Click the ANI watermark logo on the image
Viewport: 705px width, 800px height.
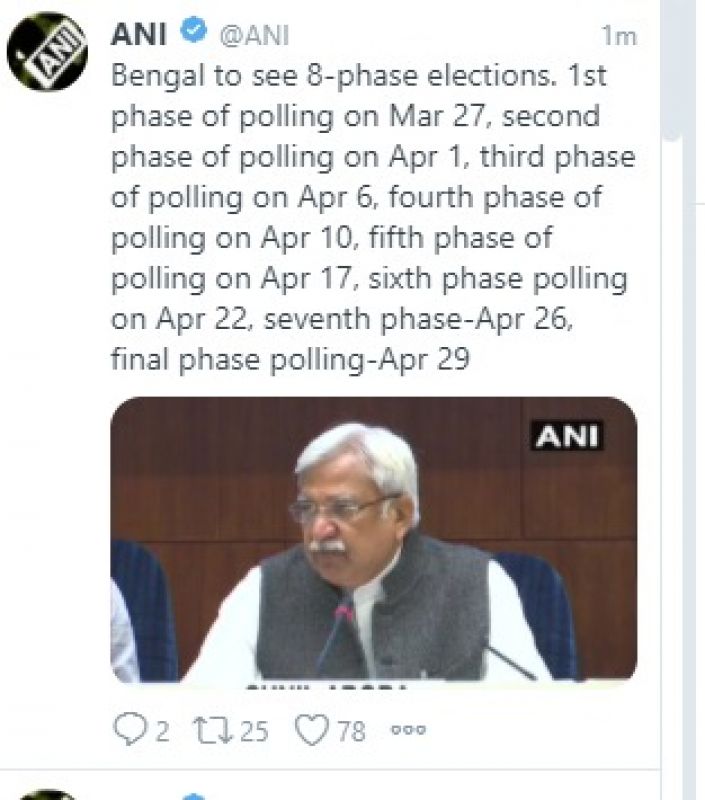click(x=566, y=437)
